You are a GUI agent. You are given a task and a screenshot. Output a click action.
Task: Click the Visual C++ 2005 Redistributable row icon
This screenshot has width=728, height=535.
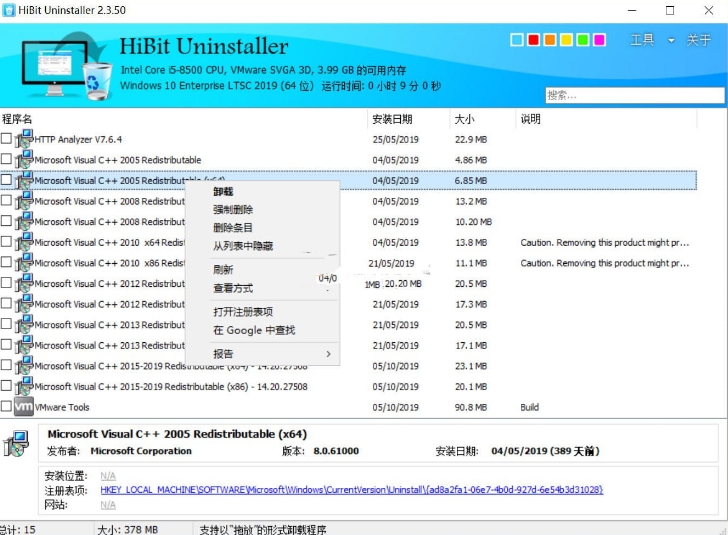(x=24, y=160)
